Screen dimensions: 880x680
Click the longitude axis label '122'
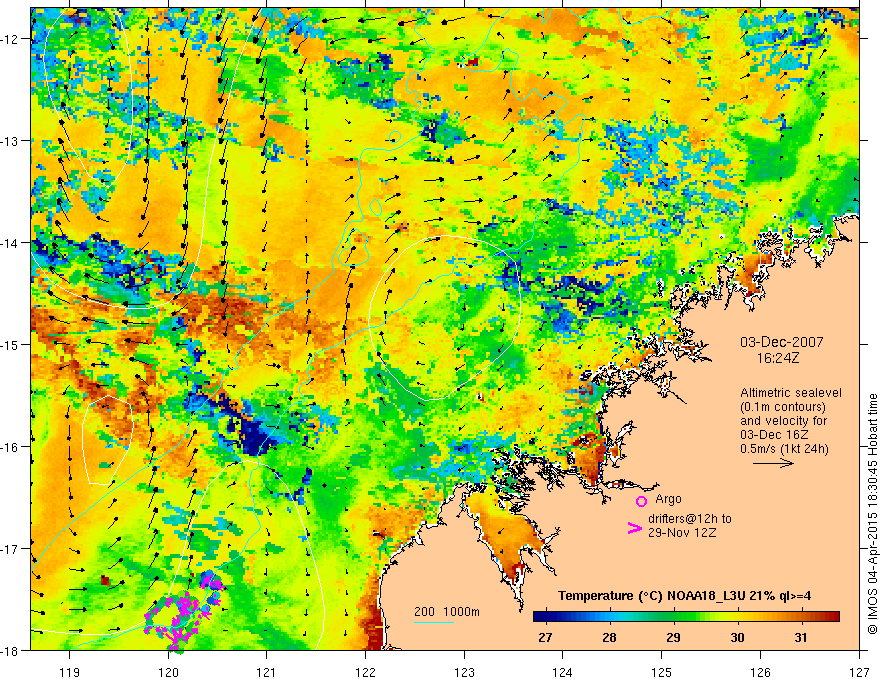(365, 672)
